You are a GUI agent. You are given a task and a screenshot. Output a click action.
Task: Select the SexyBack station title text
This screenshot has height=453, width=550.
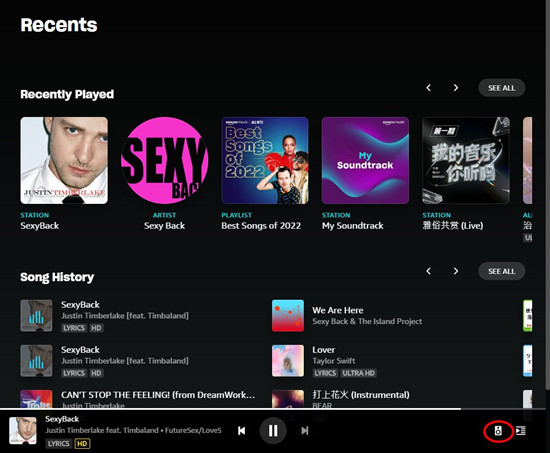pyautogui.click(x=40, y=226)
